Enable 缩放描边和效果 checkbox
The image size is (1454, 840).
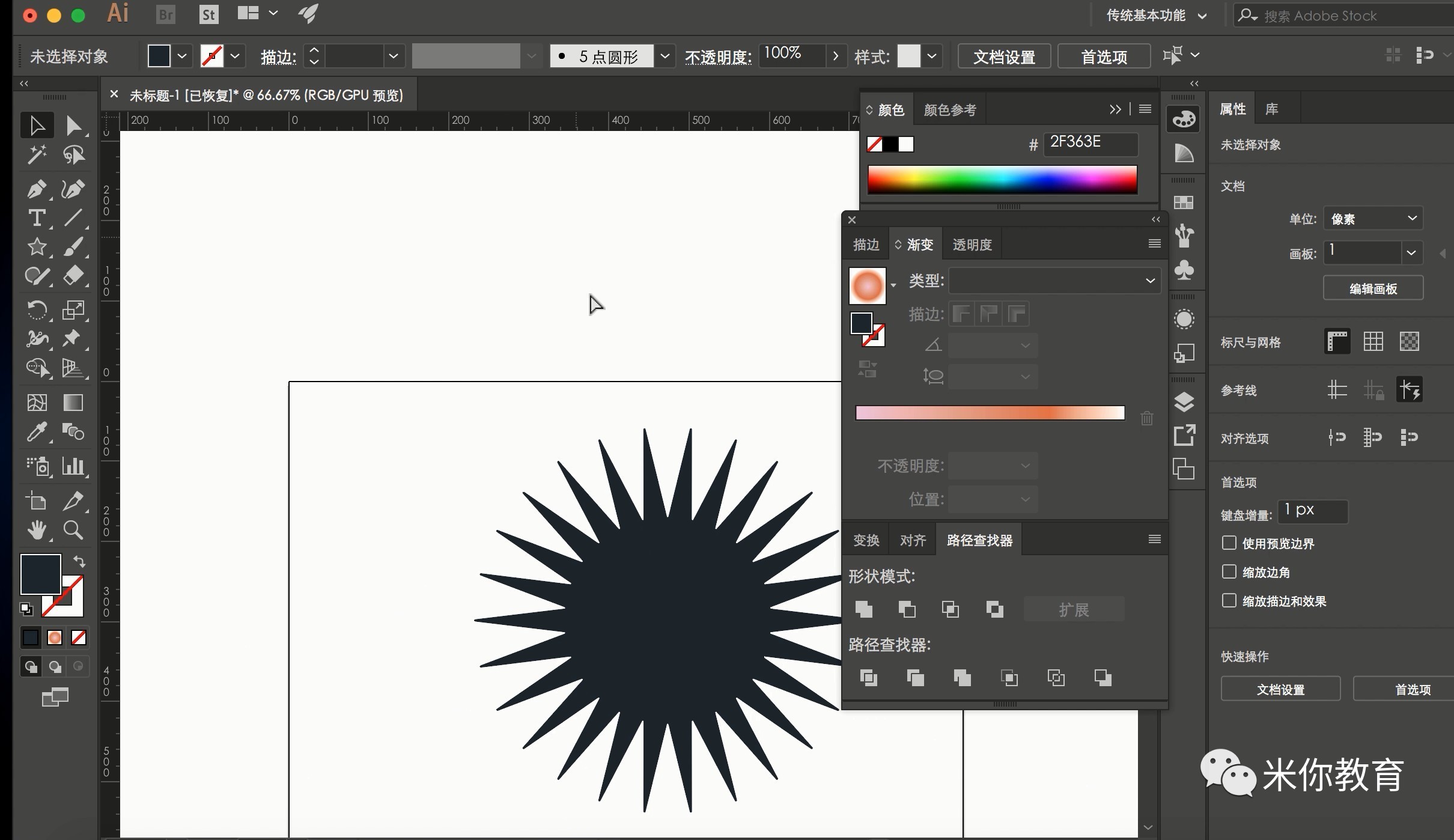click(1229, 600)
